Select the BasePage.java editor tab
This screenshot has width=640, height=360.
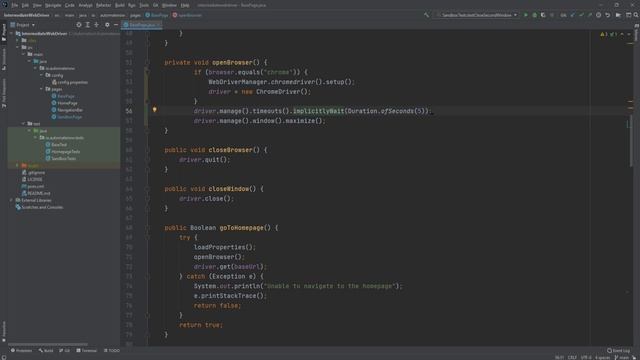click(142, 25)
